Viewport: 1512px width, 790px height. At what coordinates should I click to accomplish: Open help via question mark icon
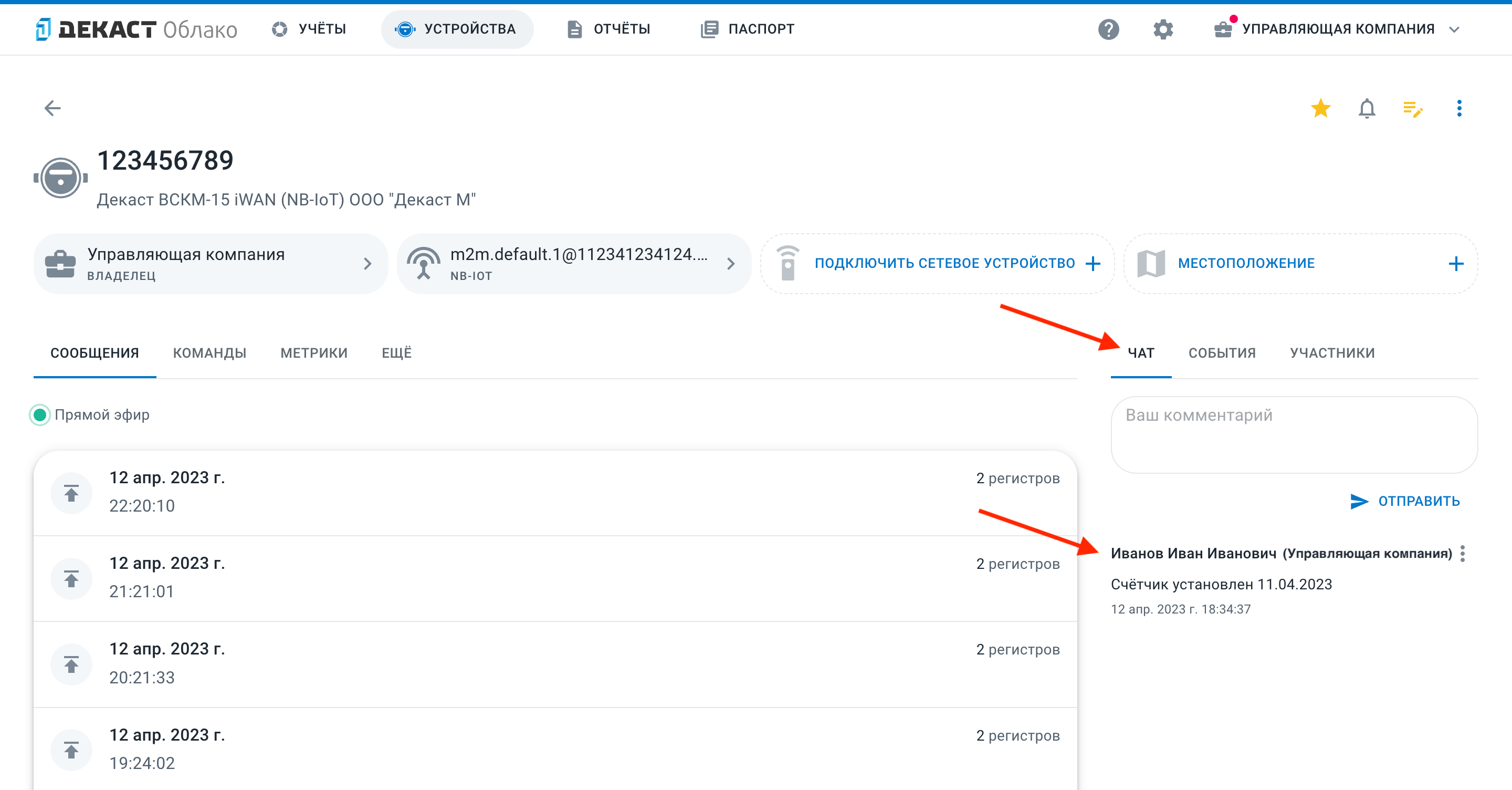click(x=1108, y=29)
